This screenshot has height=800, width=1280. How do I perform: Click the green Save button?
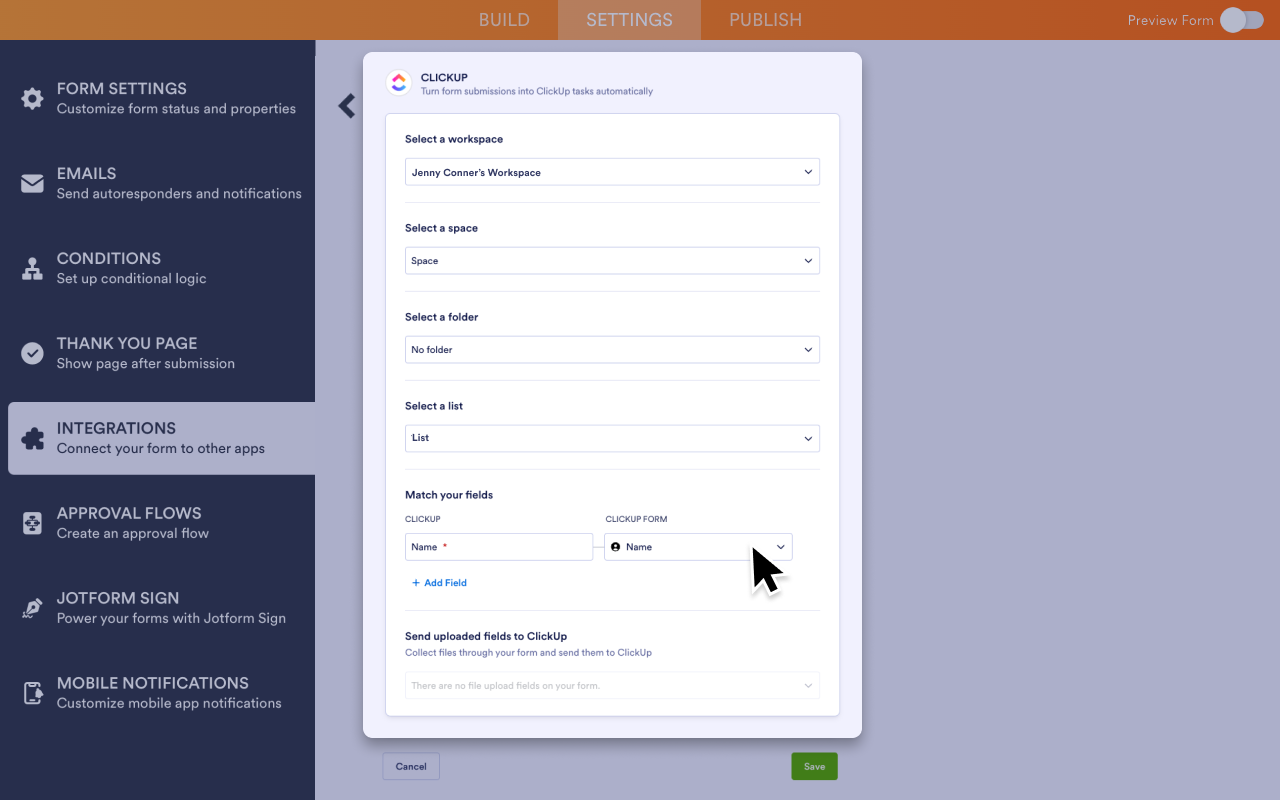pyautogui.click(x=814, y=766)
